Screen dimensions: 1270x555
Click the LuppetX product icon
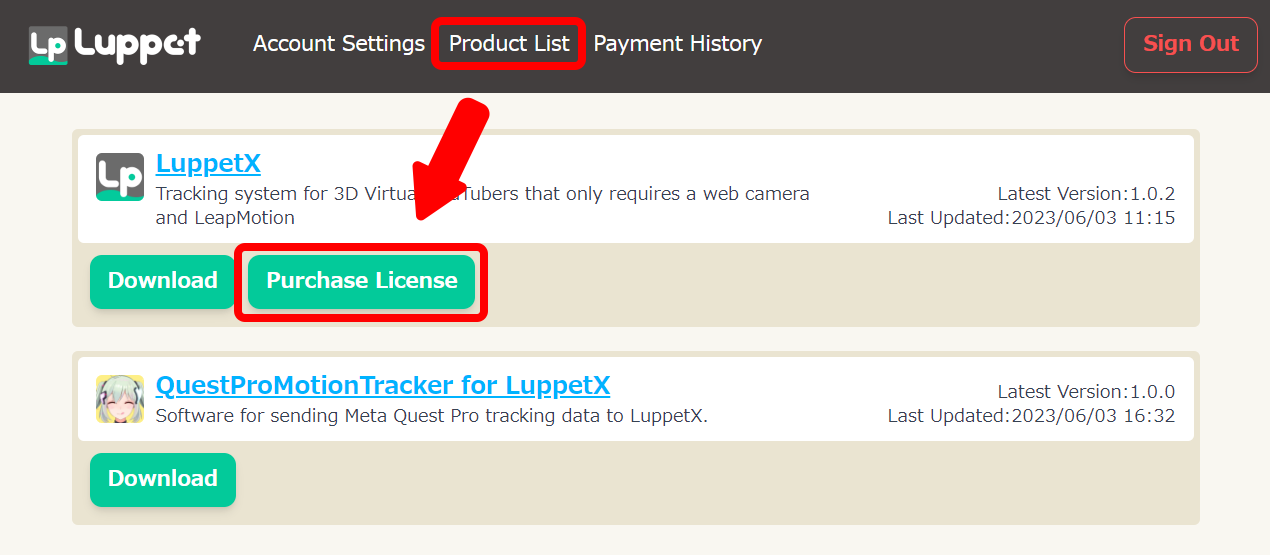tap(120, 176)
